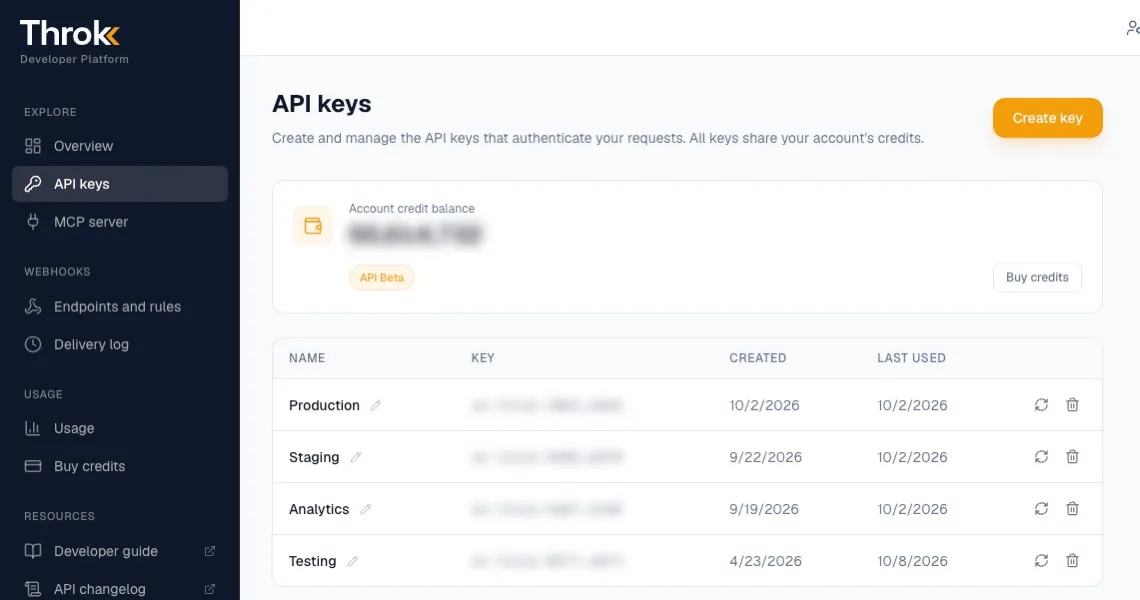The width and height of the screenshot is (1140, 600).
Task: Click created date 9/22/2026
Action: [766, 457]
